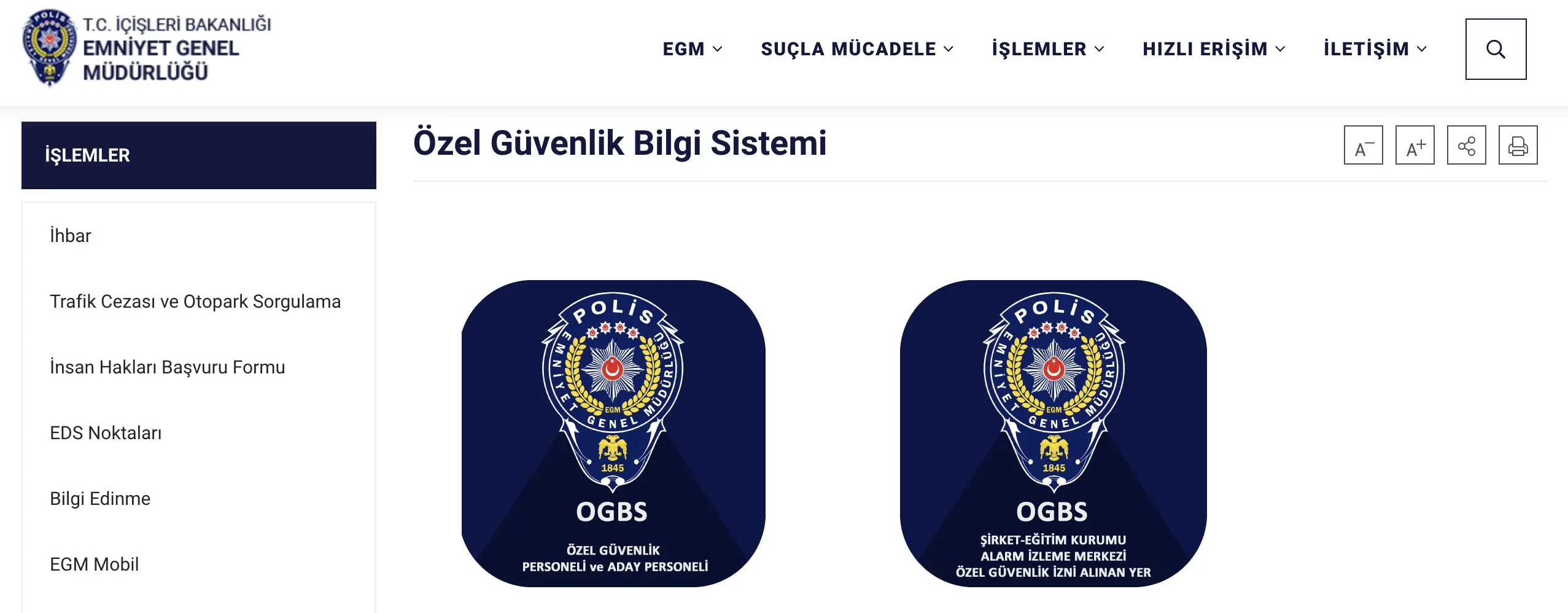Click EGM Mobil in sidebar

95,564
